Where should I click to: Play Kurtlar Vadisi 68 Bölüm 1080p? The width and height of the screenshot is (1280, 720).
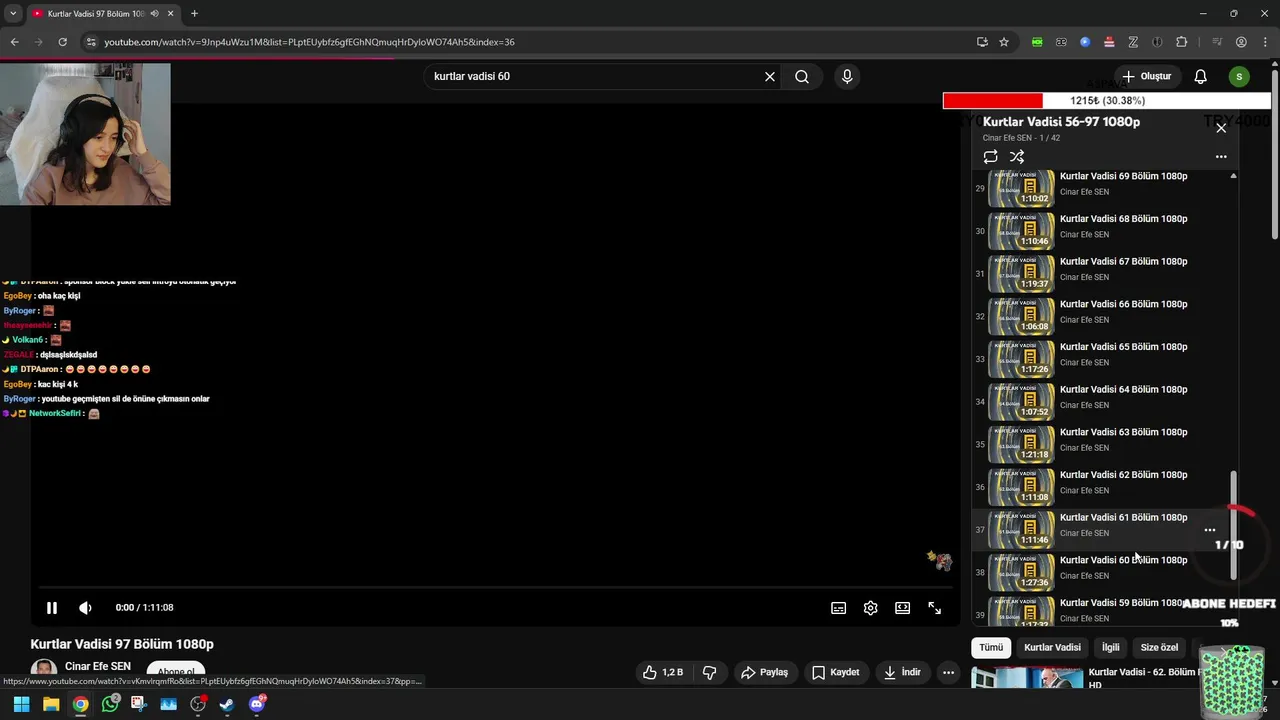point(1123,219)
